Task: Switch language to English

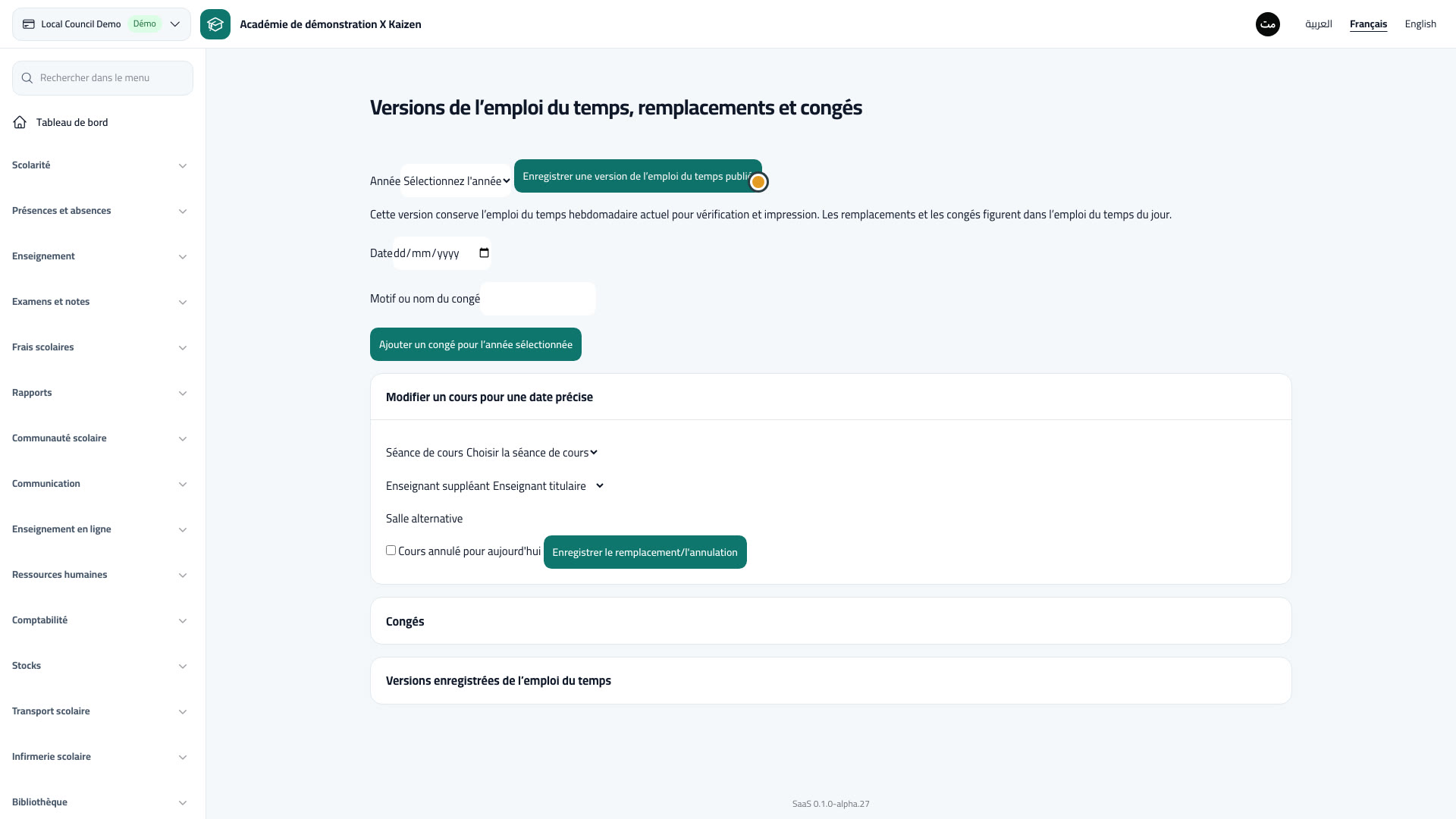Action: 1420,24
